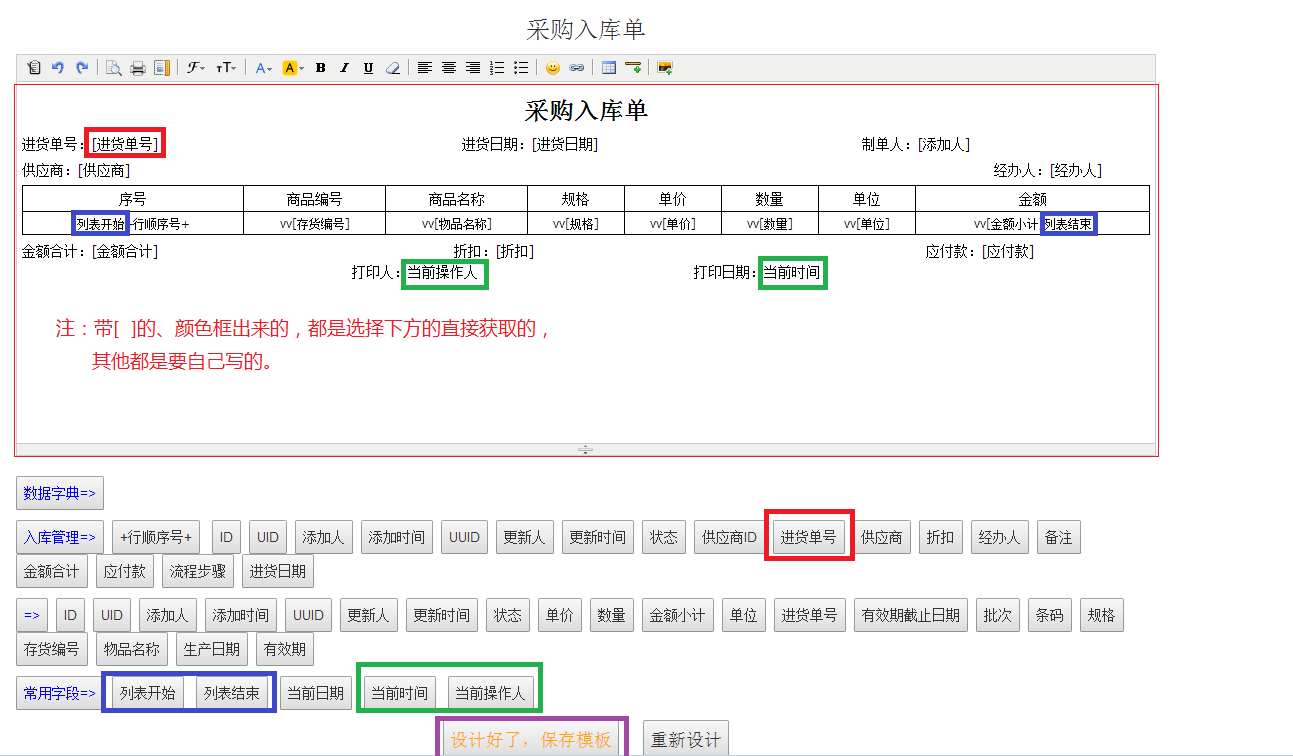
Task: Click the 设计好了，保存模板 button
Action: tap(531, 740)
